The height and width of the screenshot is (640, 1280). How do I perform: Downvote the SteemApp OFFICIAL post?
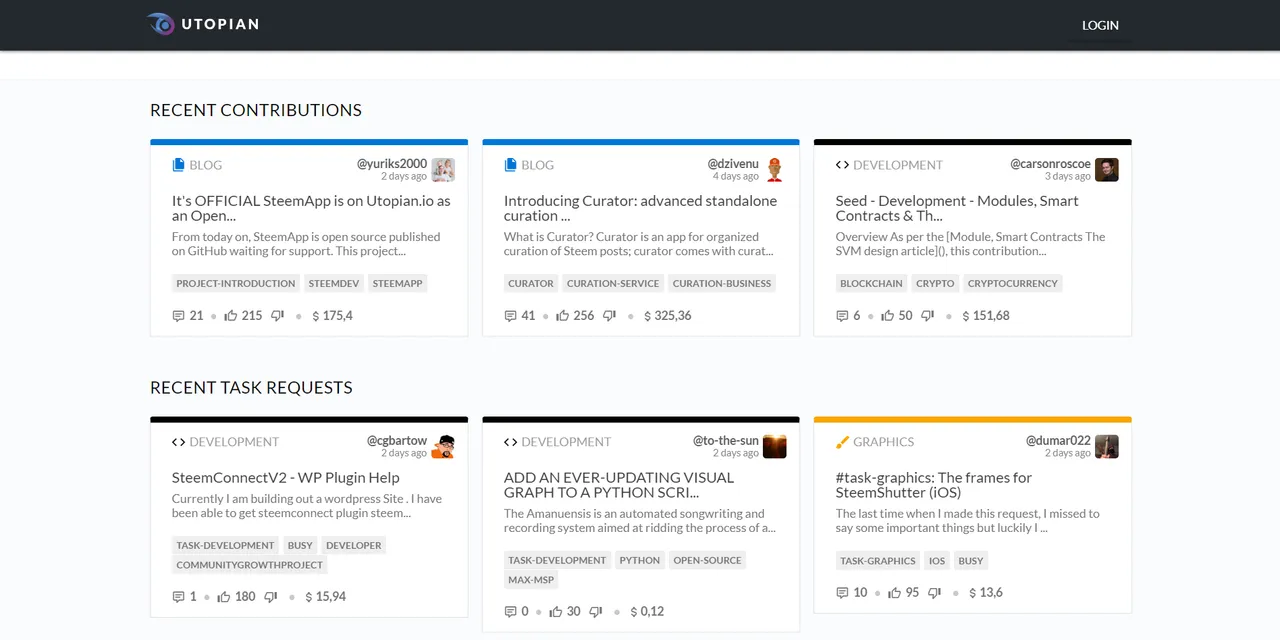point(278,316)
